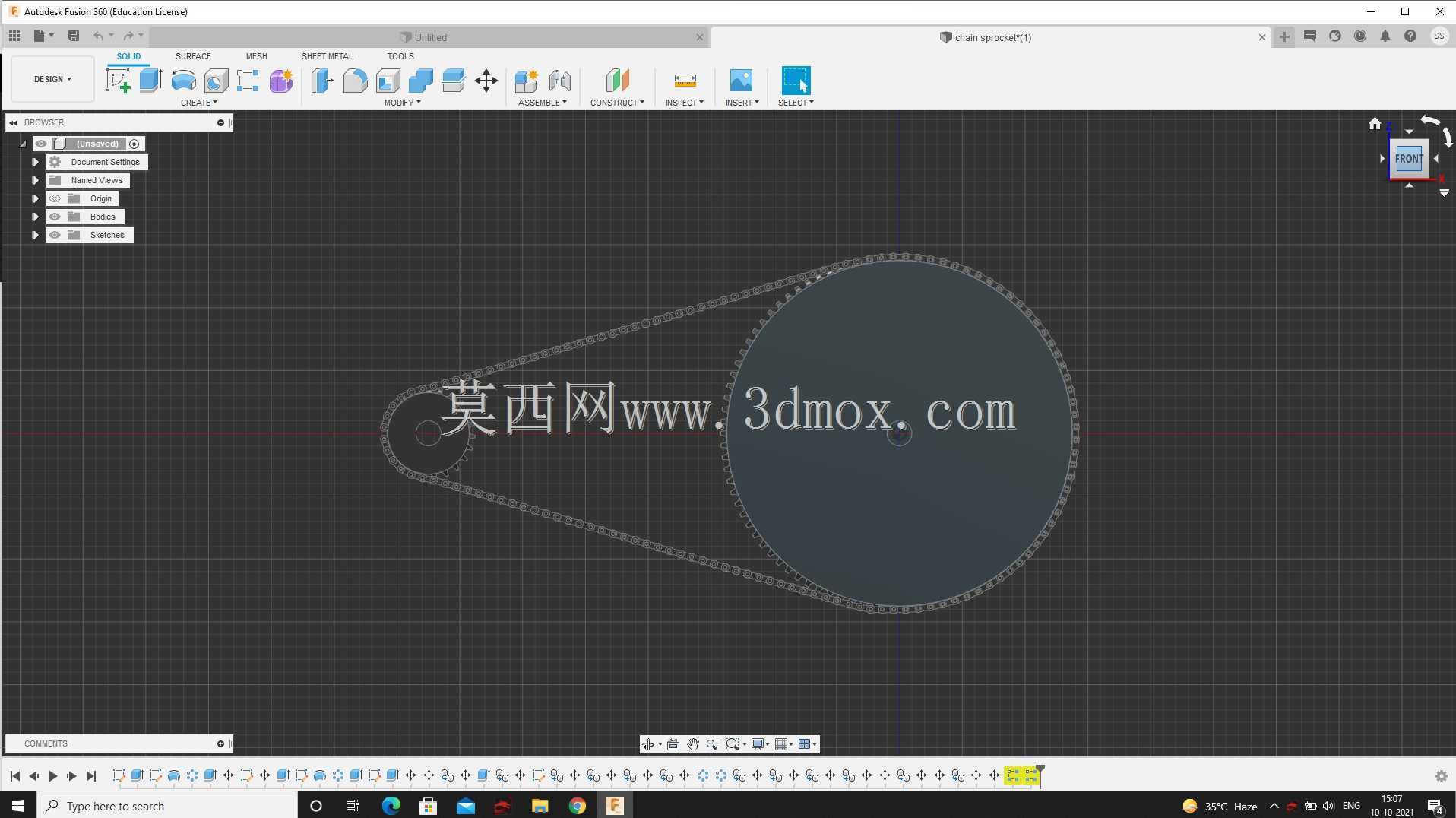
Task: Select the Insert Decal image tool
Action: tap(741, 81)
